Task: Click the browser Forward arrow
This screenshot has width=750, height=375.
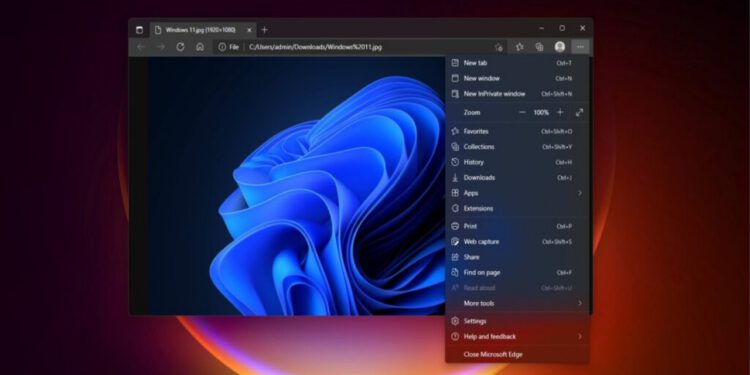Action: [x=161, y=47]
